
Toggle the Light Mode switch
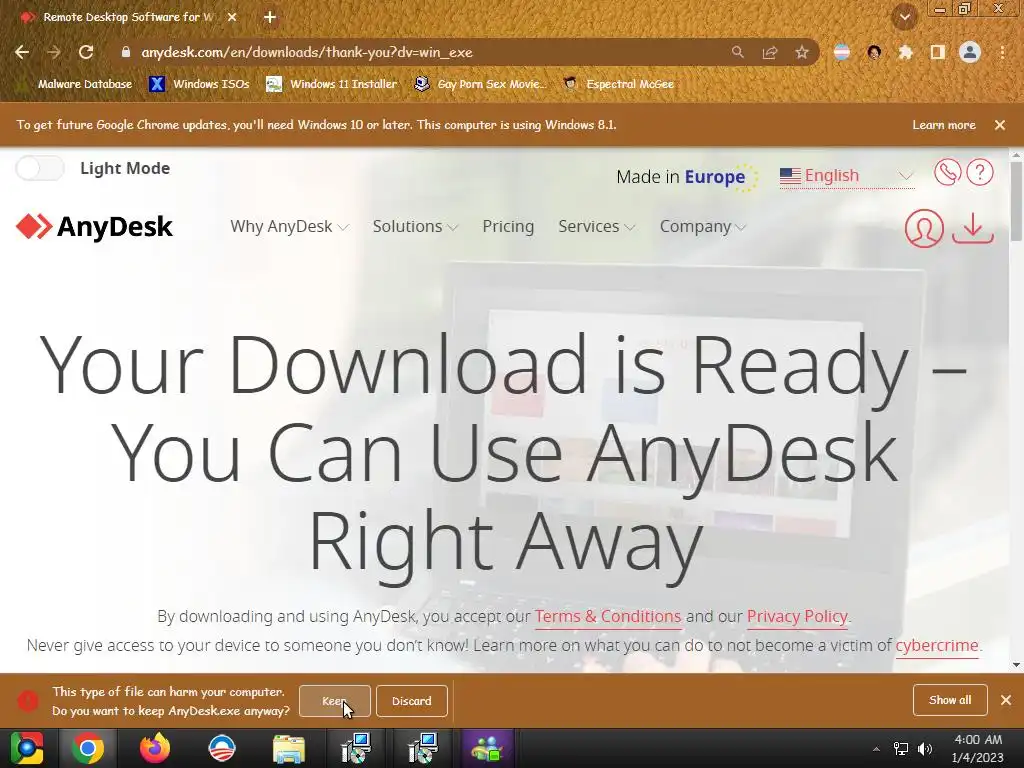click(x=40, y=168)
